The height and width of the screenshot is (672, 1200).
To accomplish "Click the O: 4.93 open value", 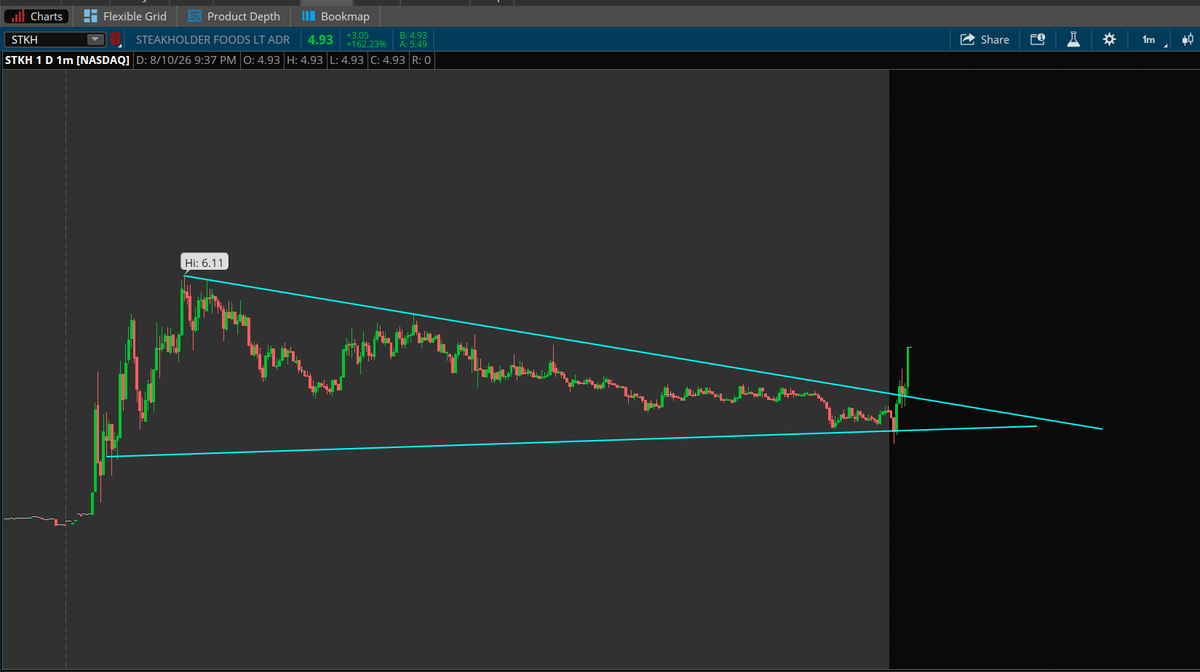I will coord(262,61).
